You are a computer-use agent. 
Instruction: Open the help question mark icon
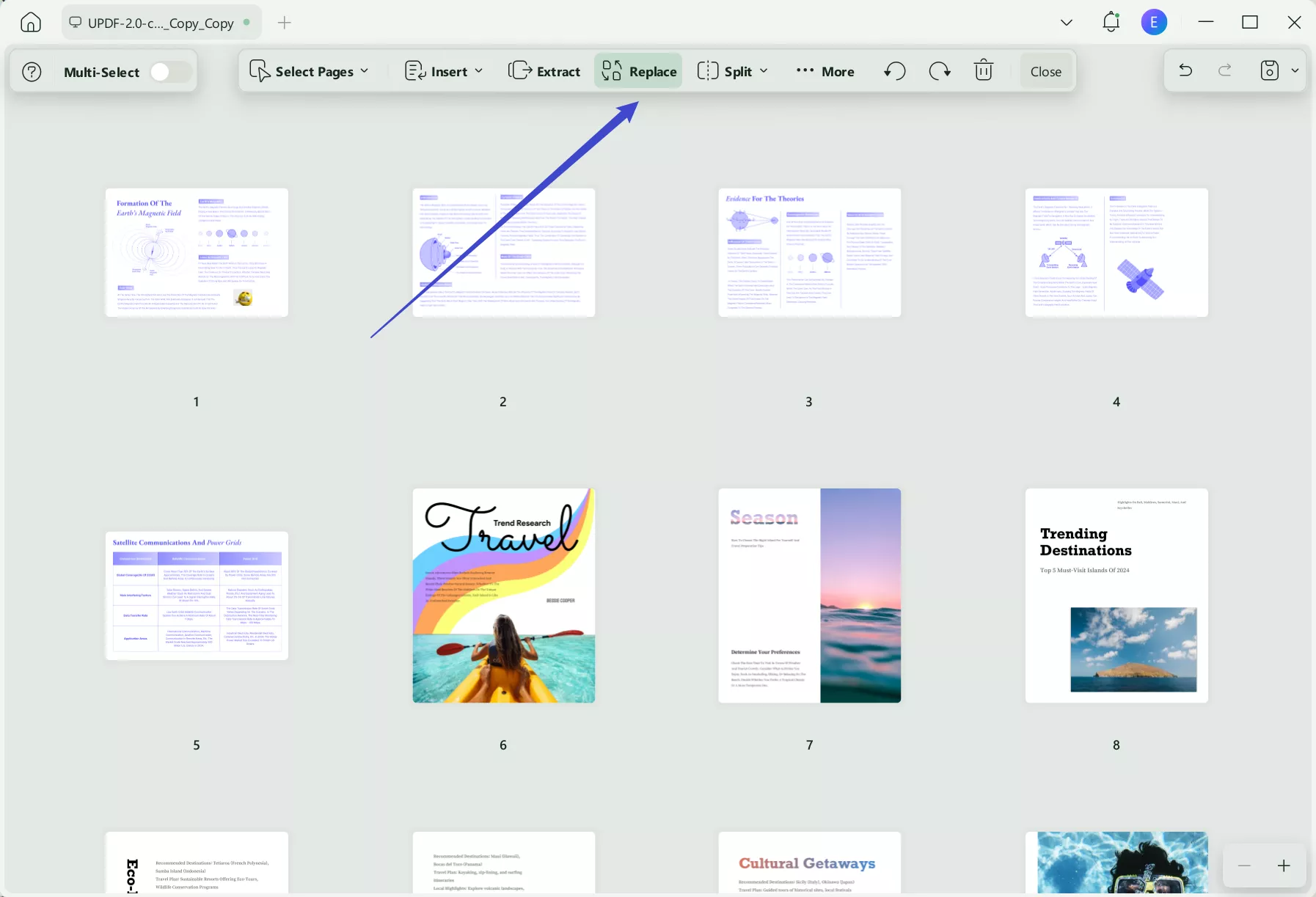(32, 72)
